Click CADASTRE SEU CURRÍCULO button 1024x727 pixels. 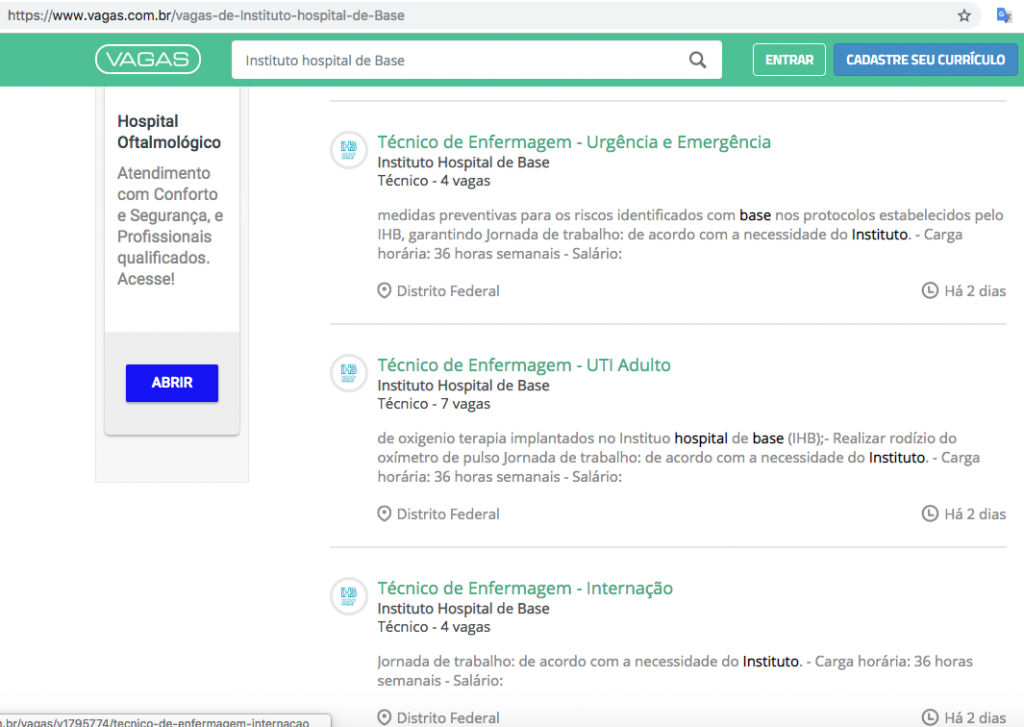925,60
